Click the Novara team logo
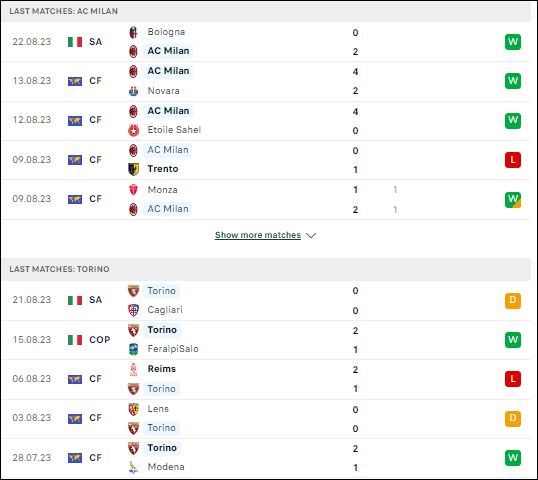The height and width of the screenshot is (480, 538). (133, 91)
